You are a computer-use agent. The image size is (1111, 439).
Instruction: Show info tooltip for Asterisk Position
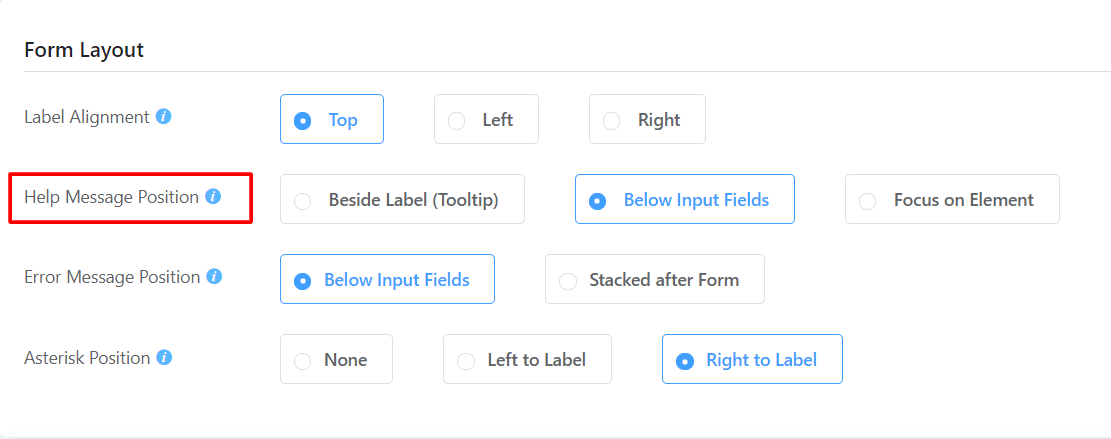point(164,357)
